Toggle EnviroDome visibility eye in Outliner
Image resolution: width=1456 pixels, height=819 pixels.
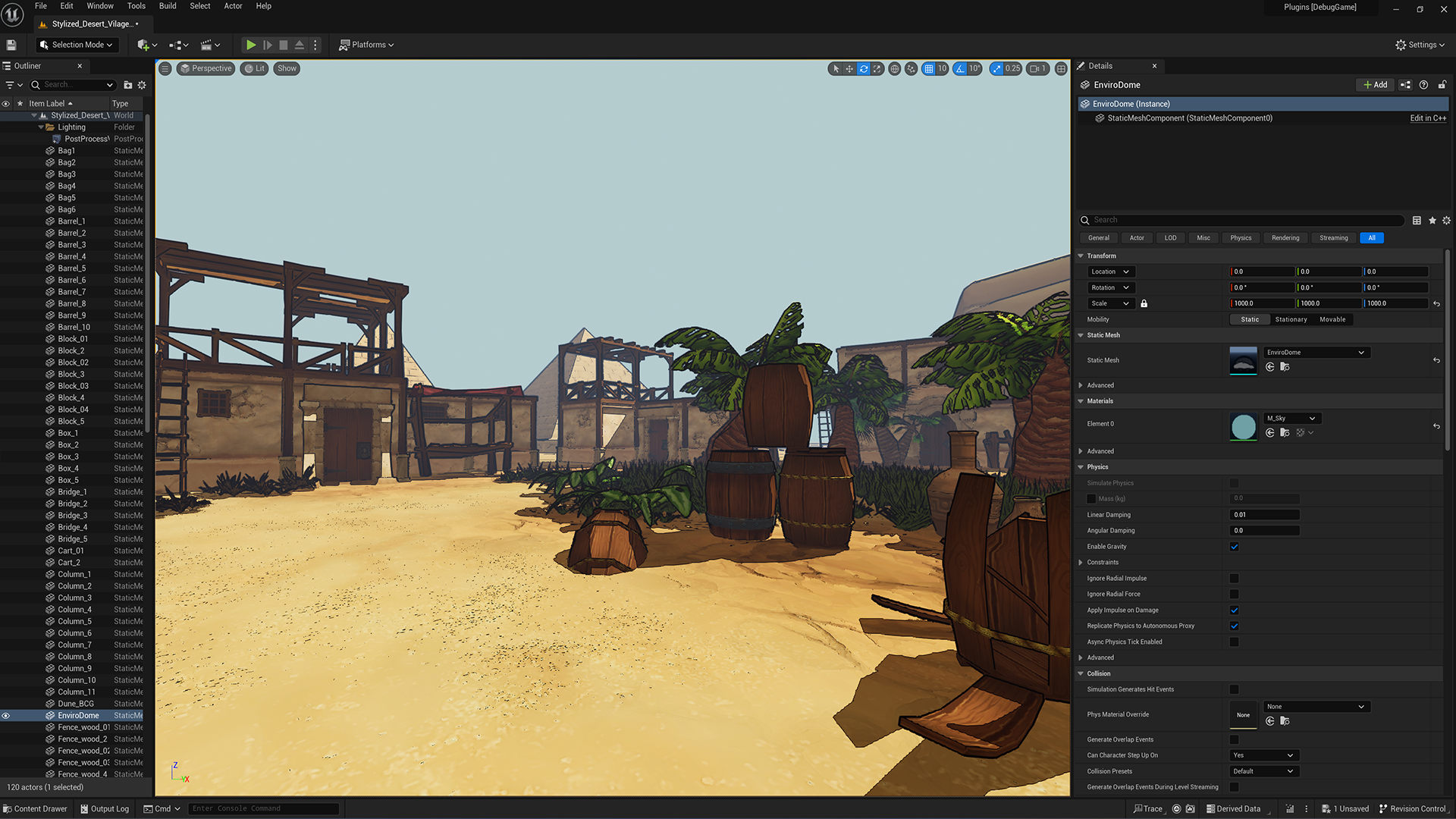point(6,716)
